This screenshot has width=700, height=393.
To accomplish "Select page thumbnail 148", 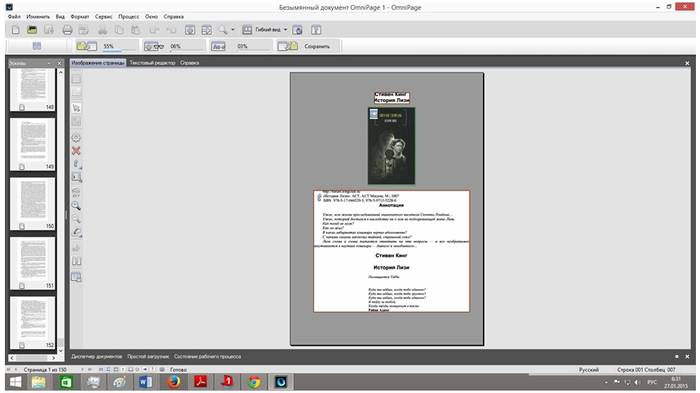I will click(x=33, y=89).
